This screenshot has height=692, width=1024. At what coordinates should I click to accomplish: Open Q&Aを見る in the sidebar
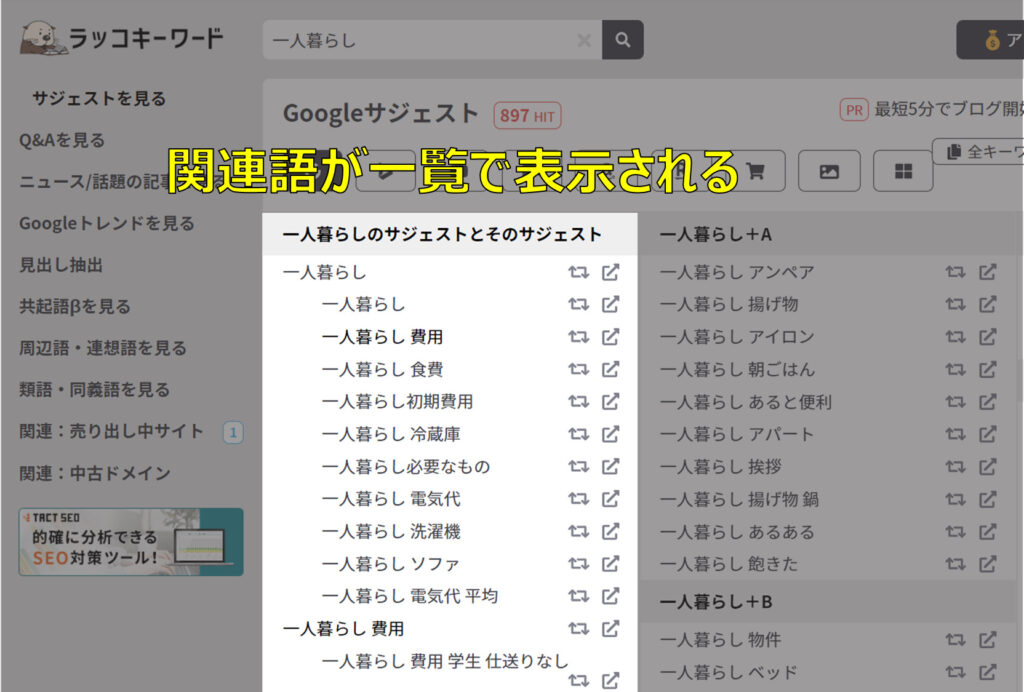[x=62, y=140]
